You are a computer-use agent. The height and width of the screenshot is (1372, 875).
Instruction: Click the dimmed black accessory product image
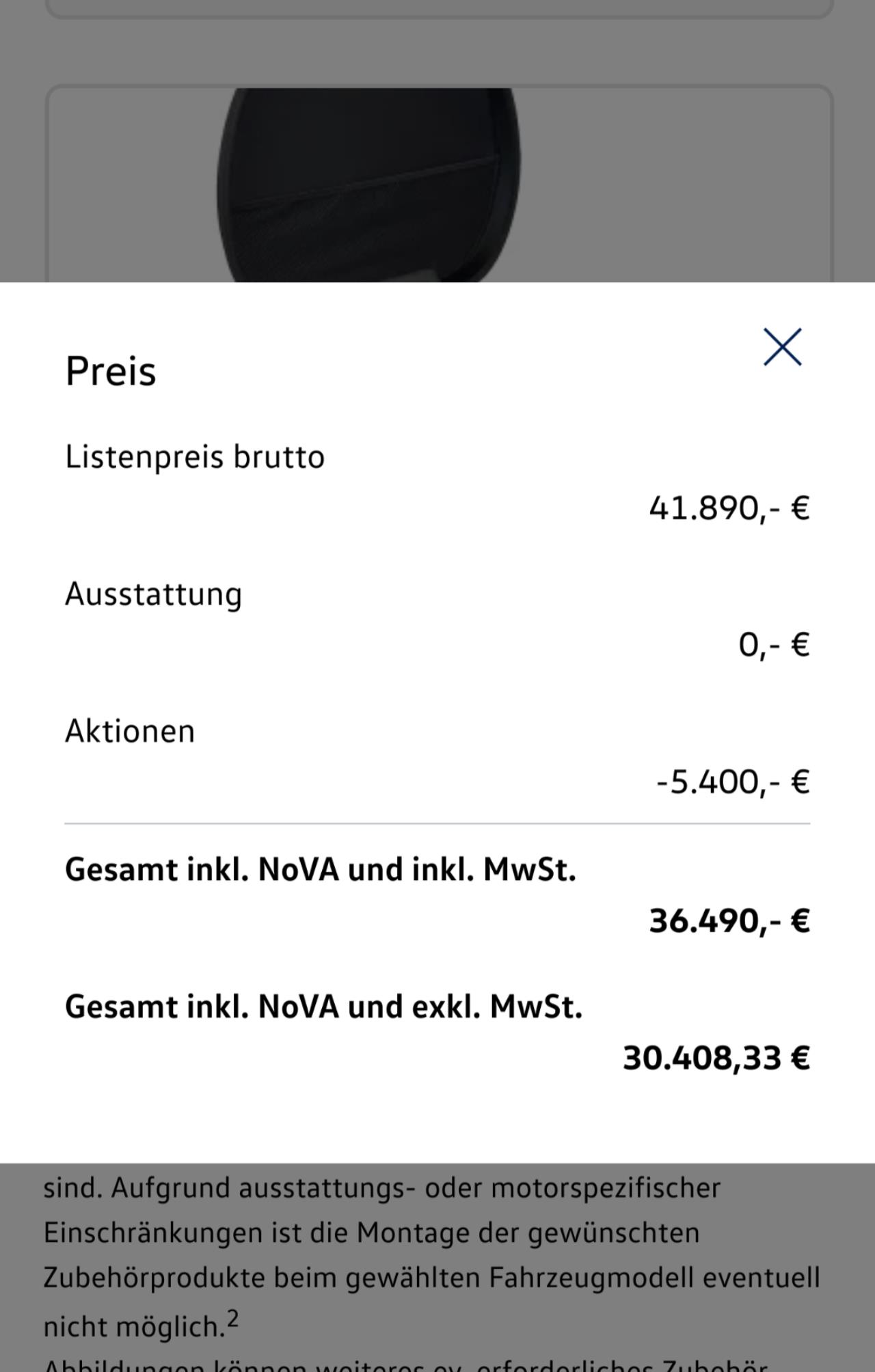[x=369, y=184]
